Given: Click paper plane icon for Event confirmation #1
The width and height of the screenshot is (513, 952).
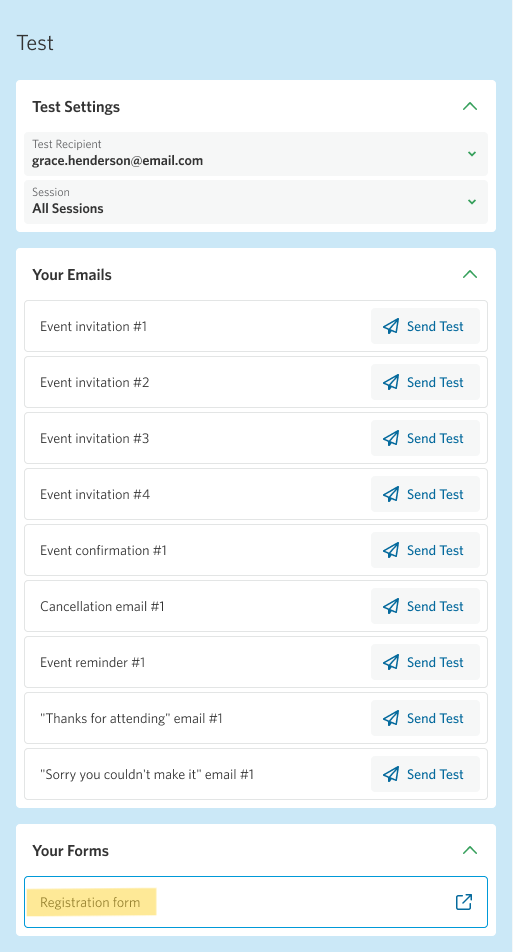Looking at the screenshot, I should coord(391,550).
